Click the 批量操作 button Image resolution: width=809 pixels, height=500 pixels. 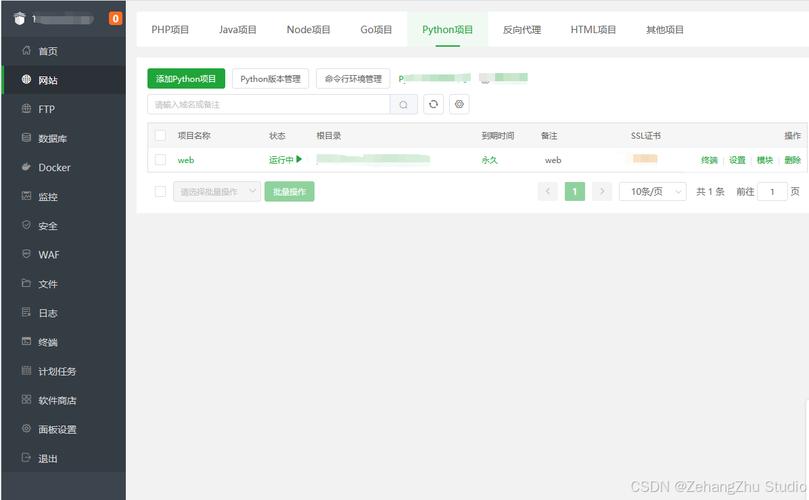pos(289,191)
